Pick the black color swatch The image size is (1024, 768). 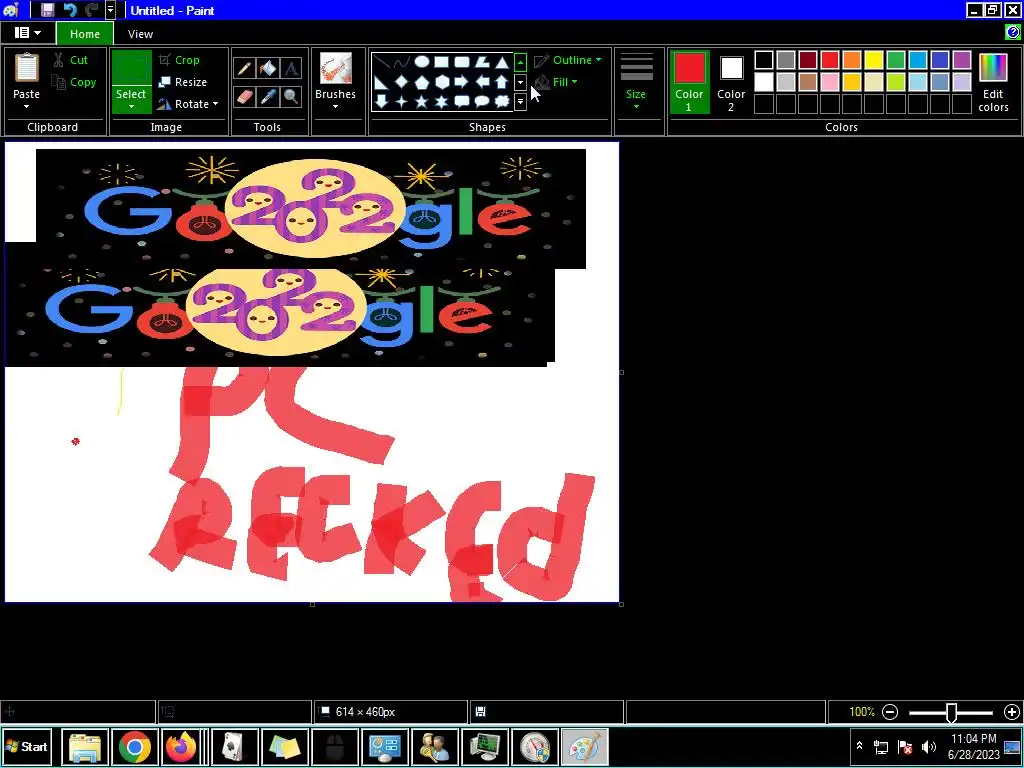tap(763, 60)
